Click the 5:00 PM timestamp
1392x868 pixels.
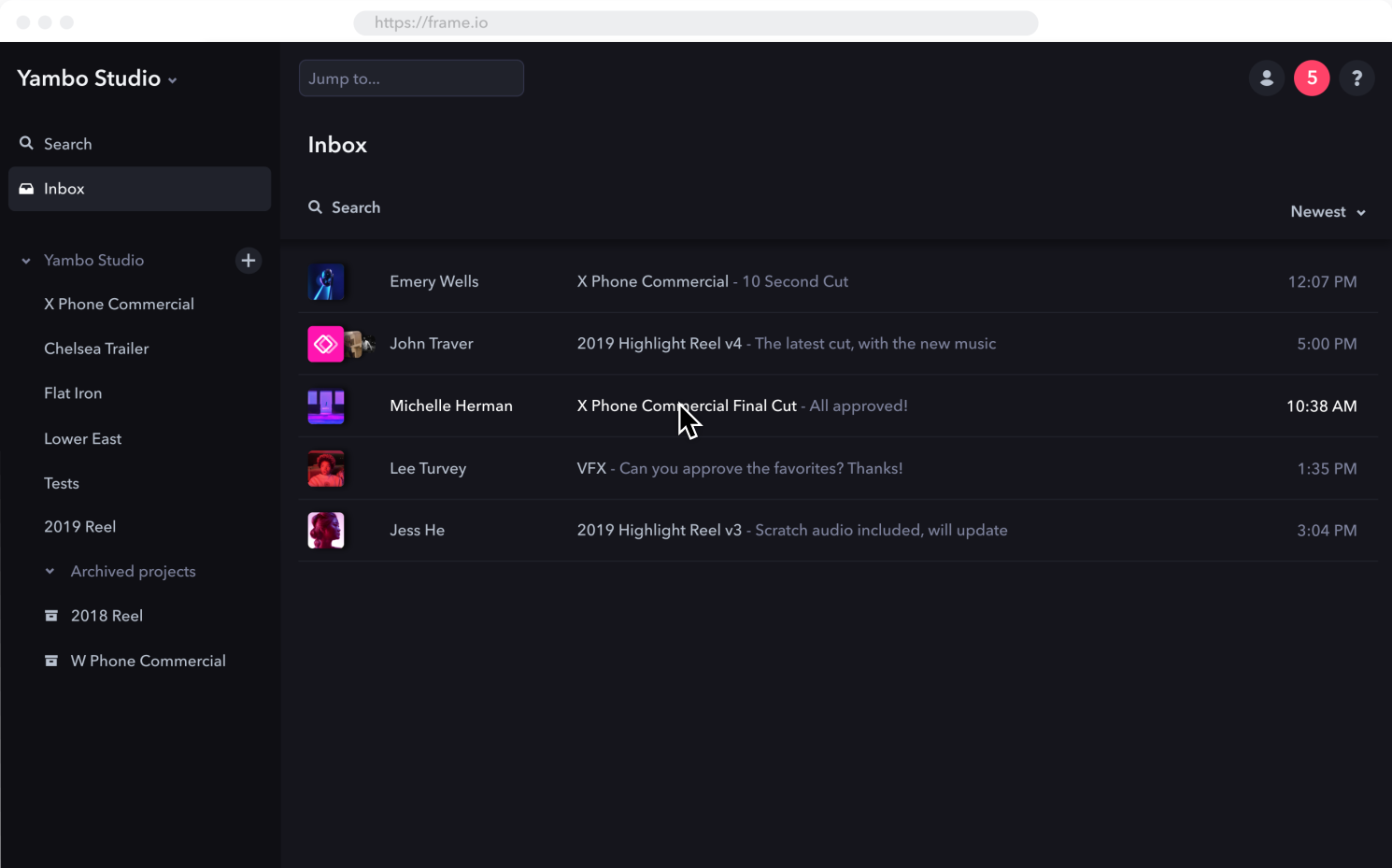click(1327, 344)
